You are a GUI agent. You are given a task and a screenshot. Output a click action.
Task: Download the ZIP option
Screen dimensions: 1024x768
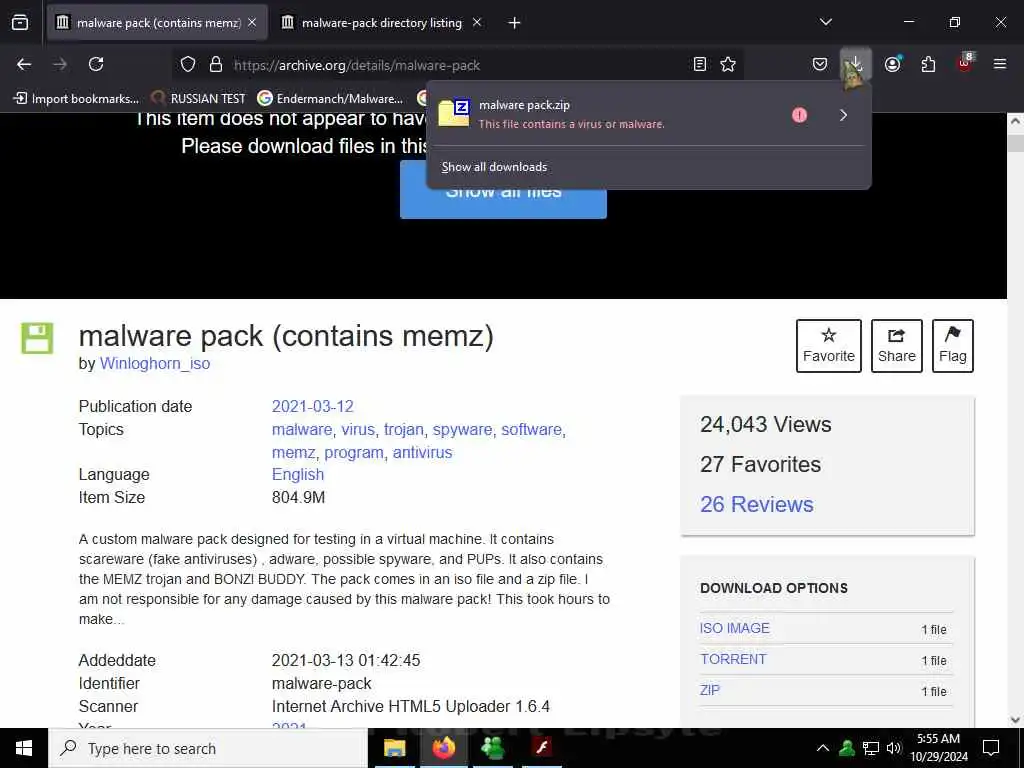[x=710, y=690]
